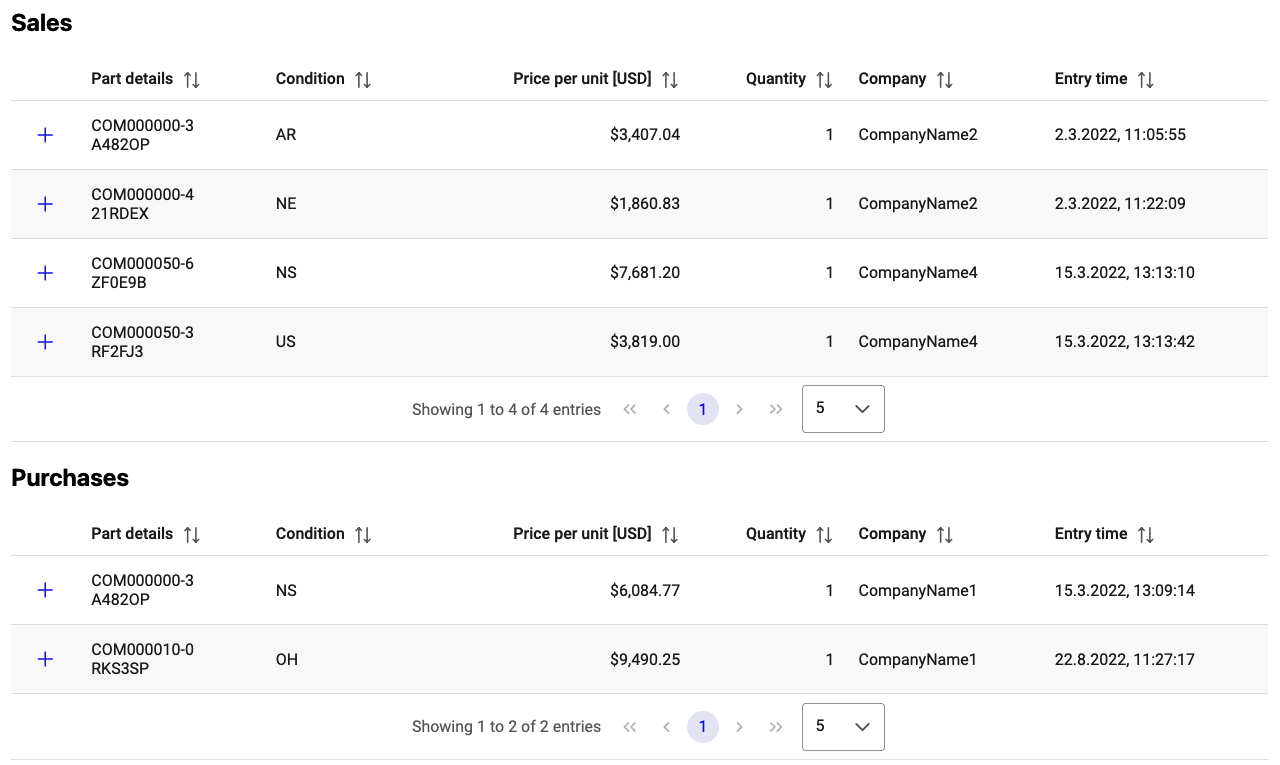This screenshot has height=765, width=1280.
Task: Click entry time 22.8.2022, 11:27:17
Action: [1125, 660]
